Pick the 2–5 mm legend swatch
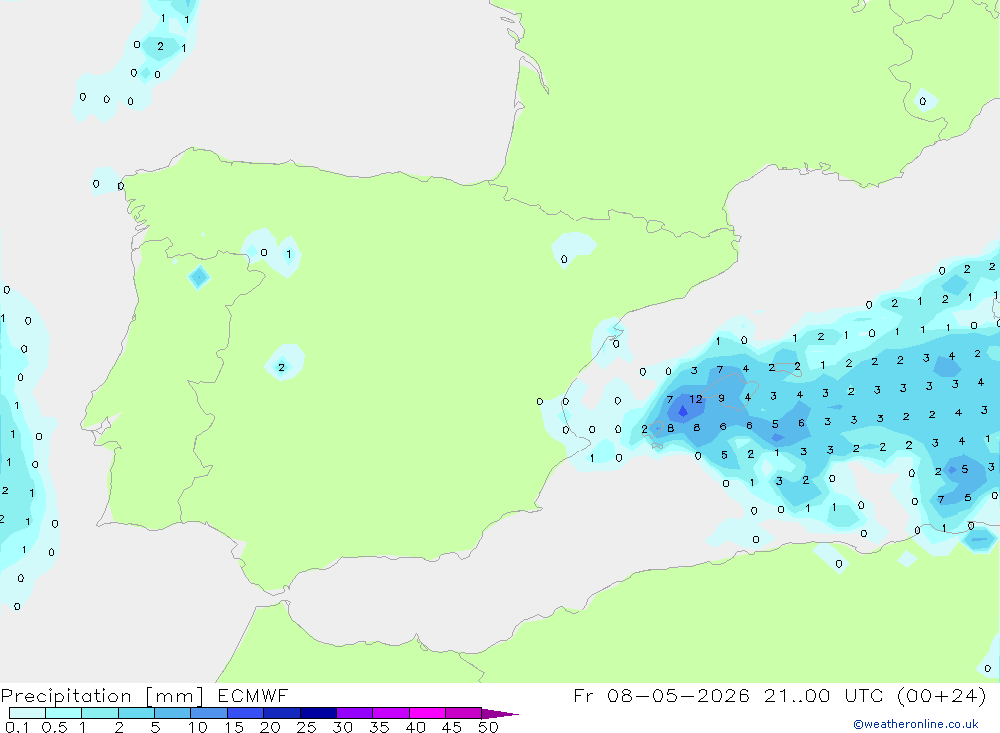The height and width of the screenshot is (733, 1000). 136,713
